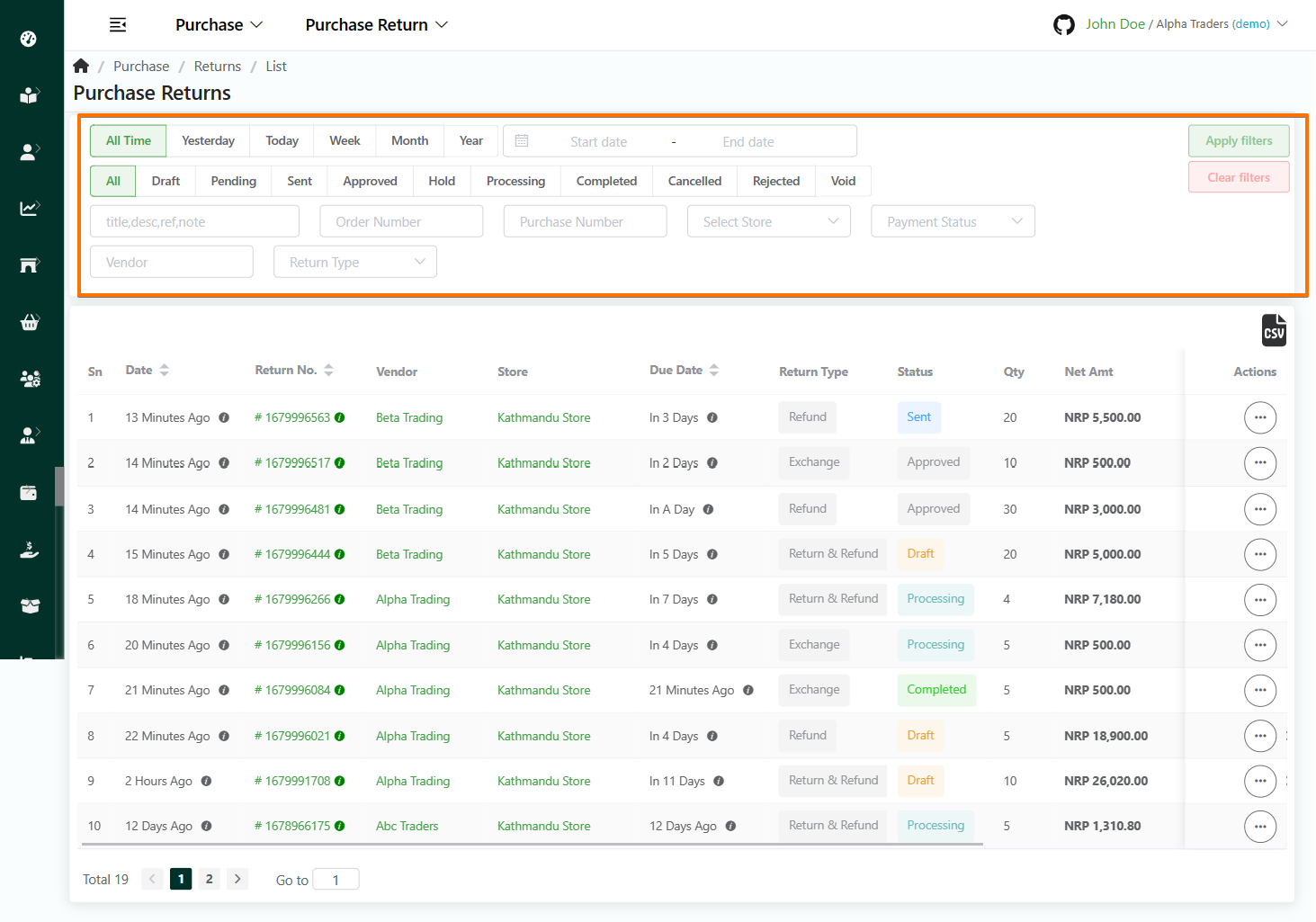Filter status by Draft
This screenshot has width=1316, height=922.
click(x=166, y=181)
